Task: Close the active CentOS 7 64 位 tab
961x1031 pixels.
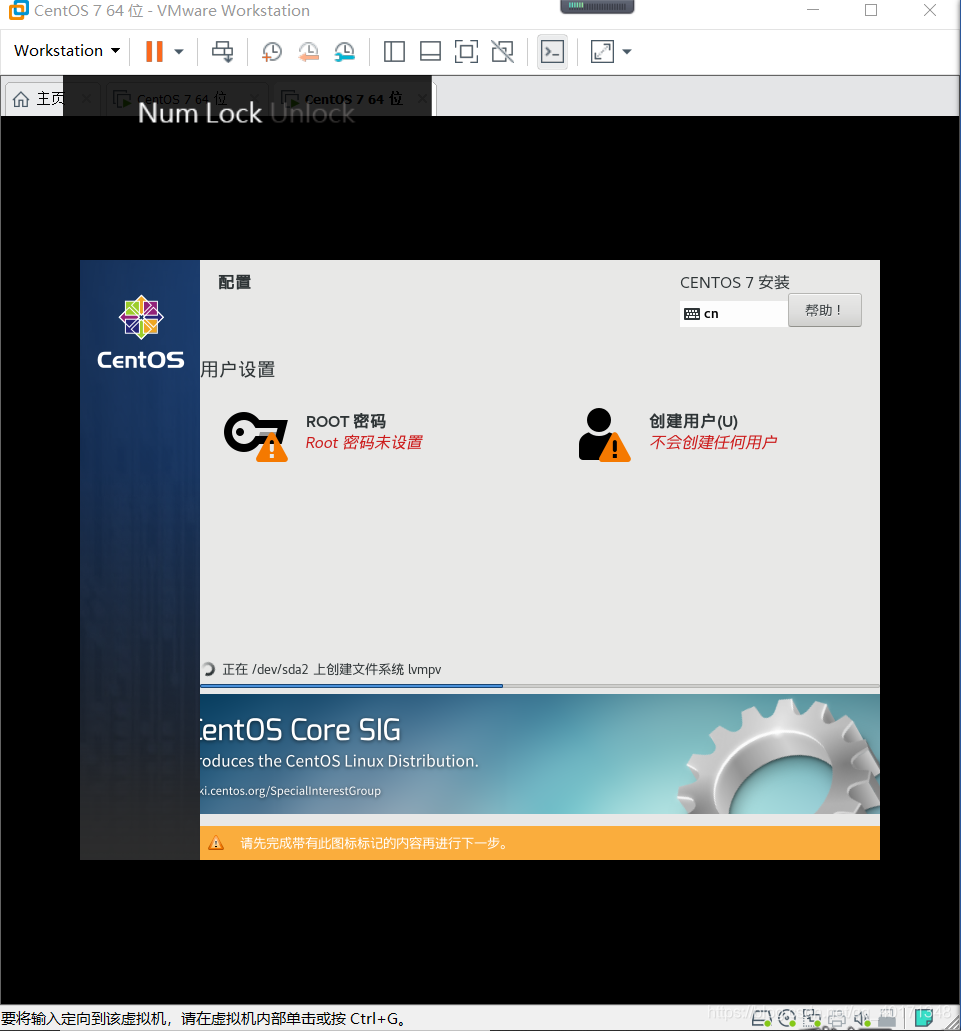Action: point(422,99)
